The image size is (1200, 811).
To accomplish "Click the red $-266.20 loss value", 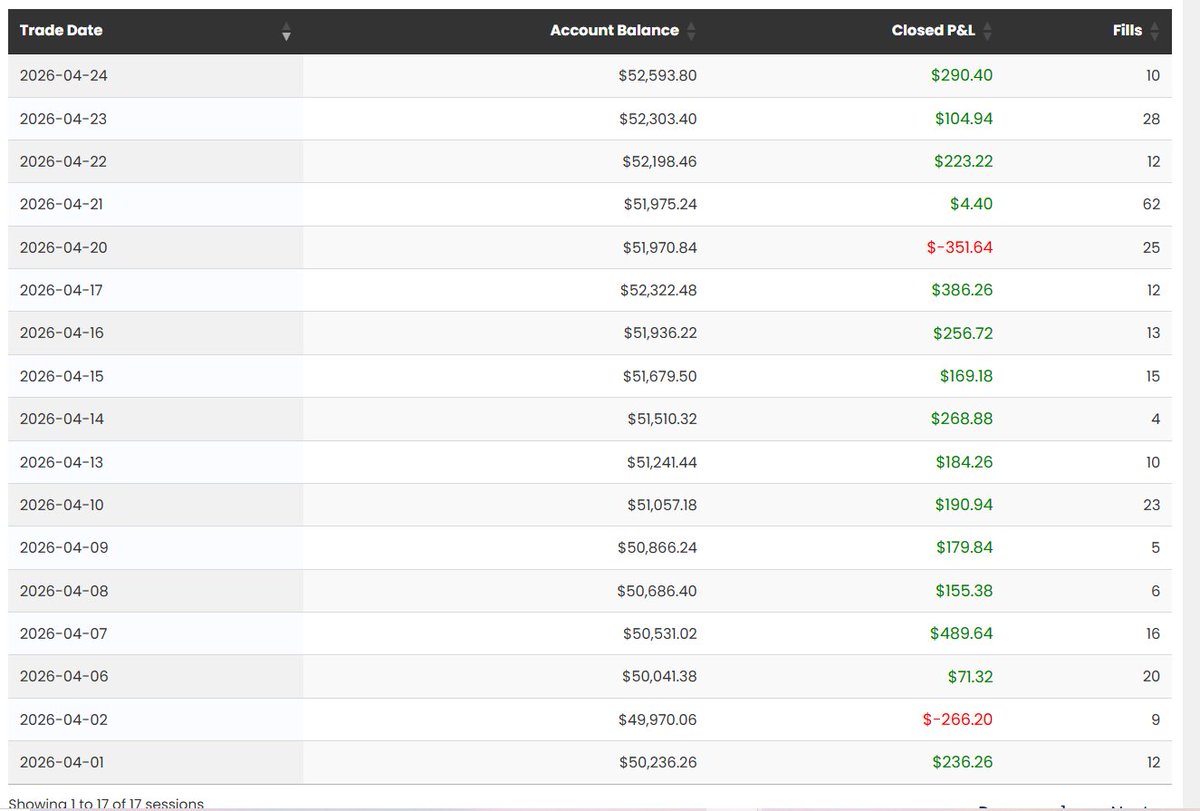I will click(x=960, y=720).
